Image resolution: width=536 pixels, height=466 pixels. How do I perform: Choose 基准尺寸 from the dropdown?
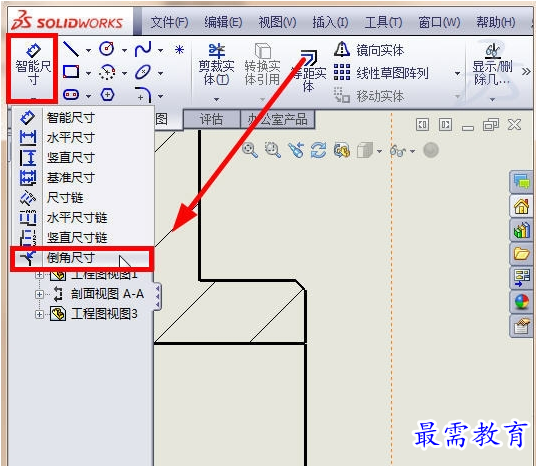point(82,177)
